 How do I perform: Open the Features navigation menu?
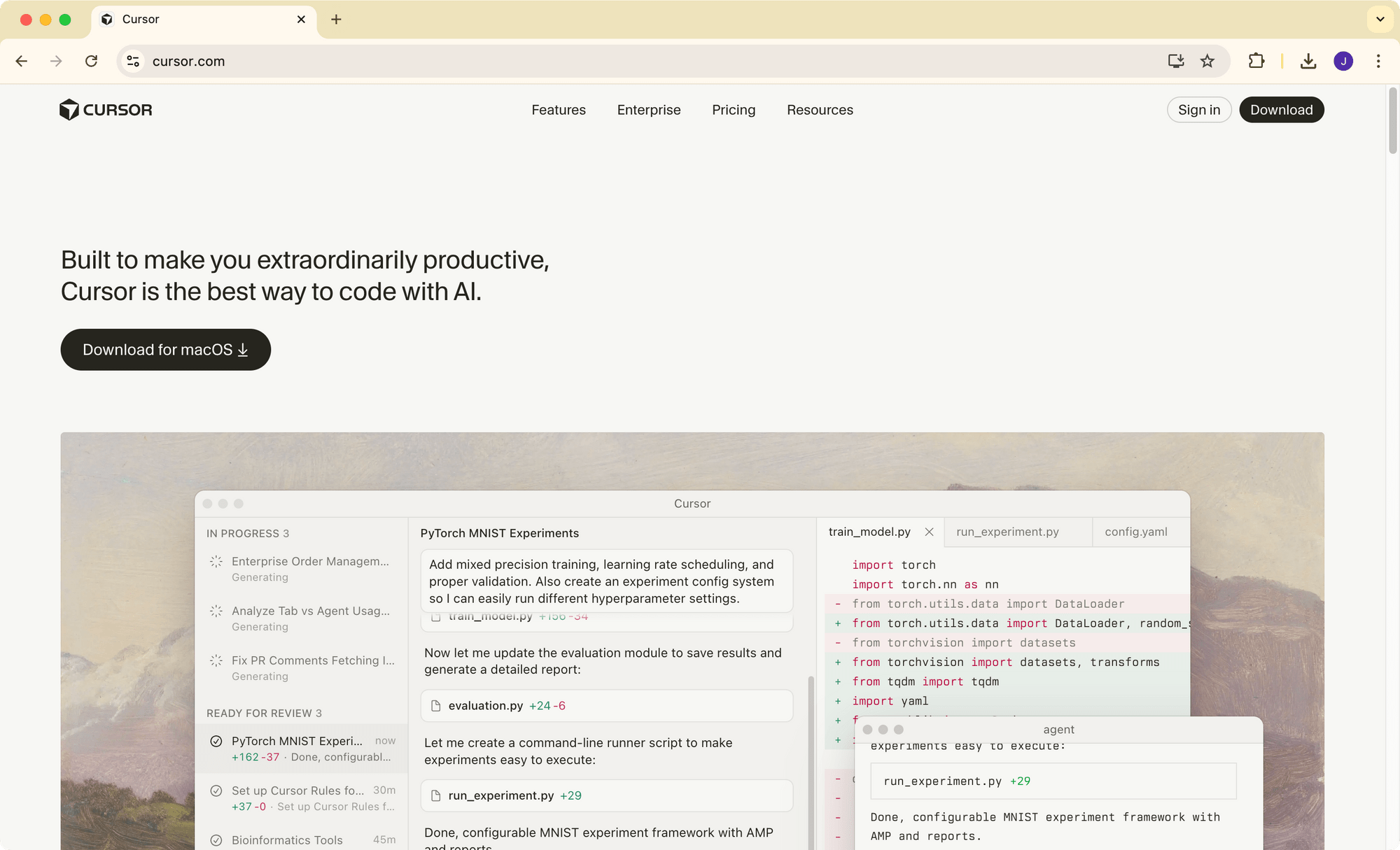(558, 110)
